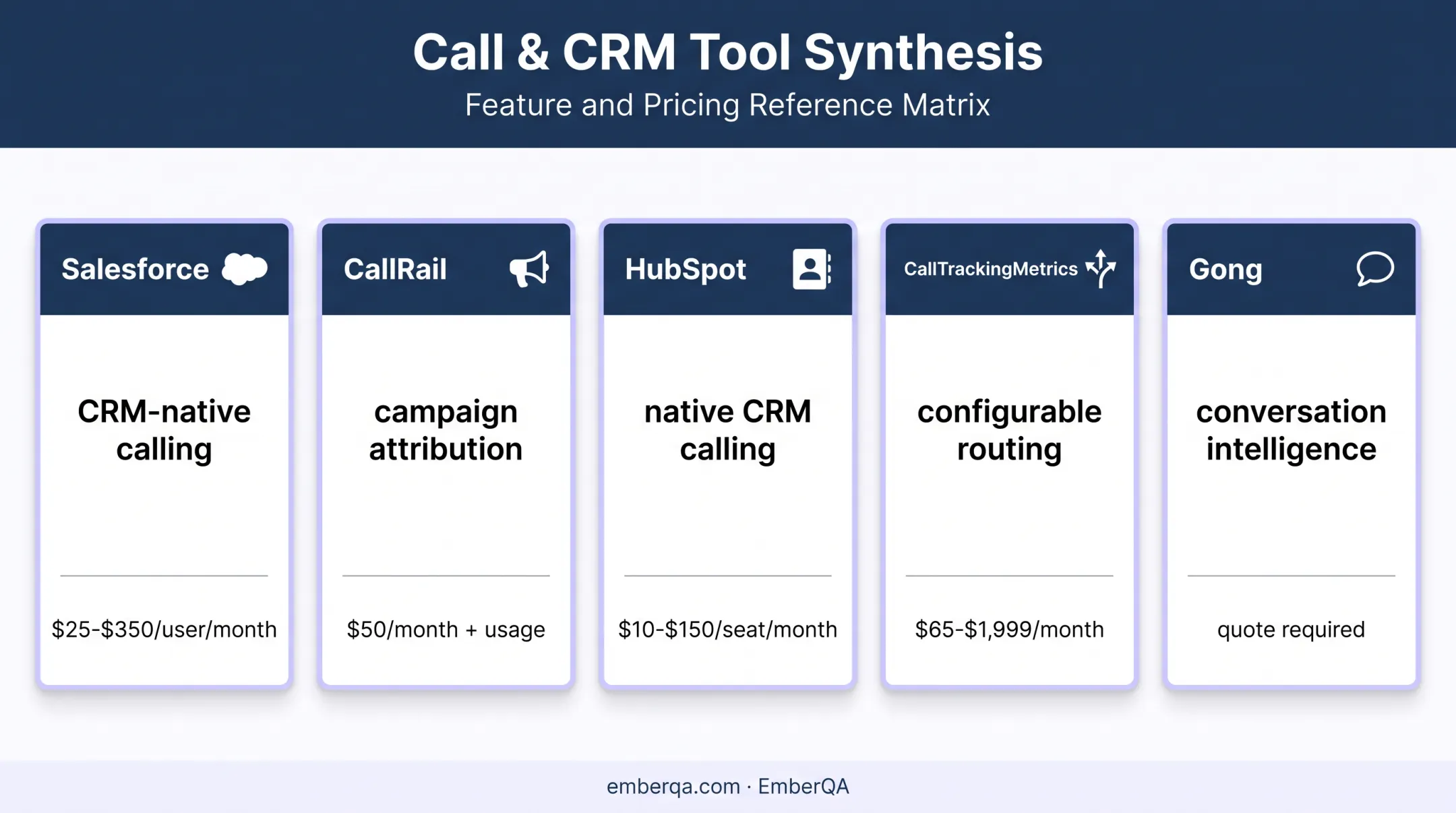Click the '$50/month + usage' price
This screenshot has height=813, width=1456.
point(446,629)
